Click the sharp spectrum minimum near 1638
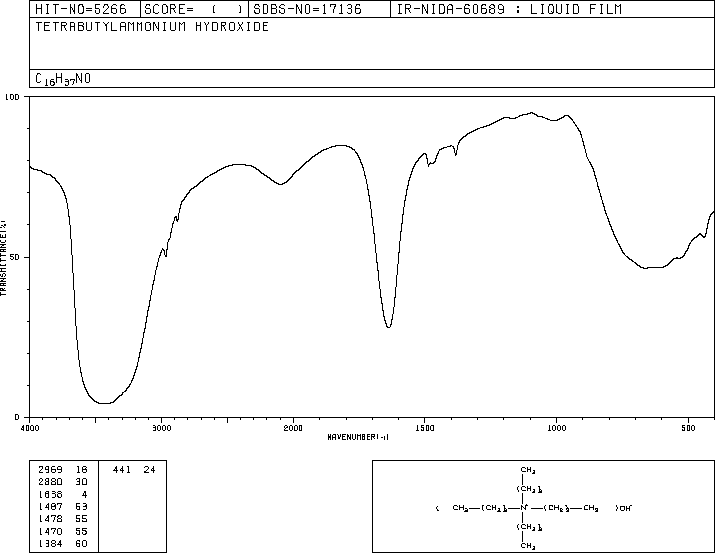Image resolution: width=715 pixels, height=553 pixels. (x=388, y=326)
